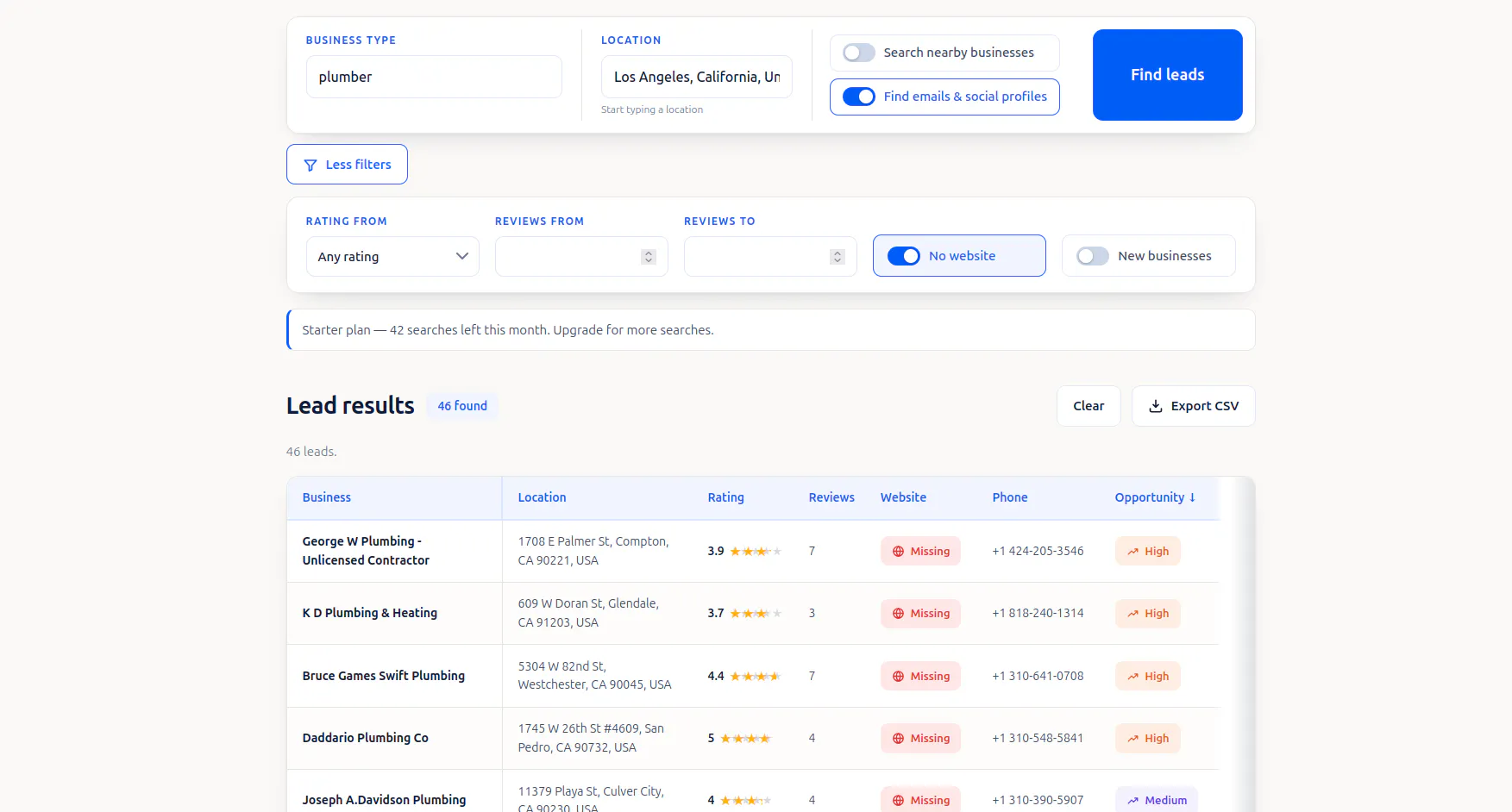Clear the lead results
The height and width of the screenshot is (812, 1512).
[x=1089, y=406]
